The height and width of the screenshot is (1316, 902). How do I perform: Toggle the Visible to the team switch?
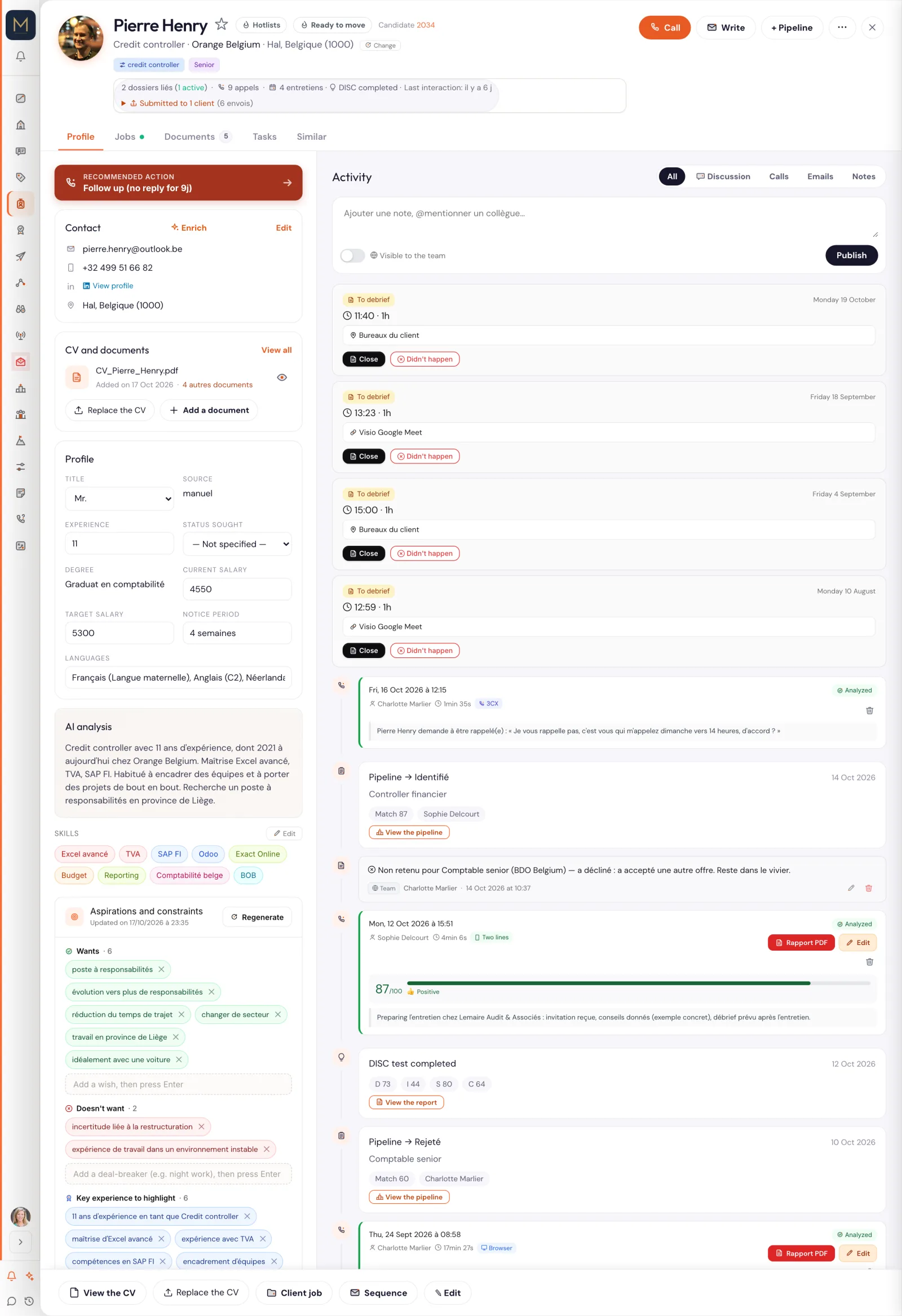tap(352, 255)
